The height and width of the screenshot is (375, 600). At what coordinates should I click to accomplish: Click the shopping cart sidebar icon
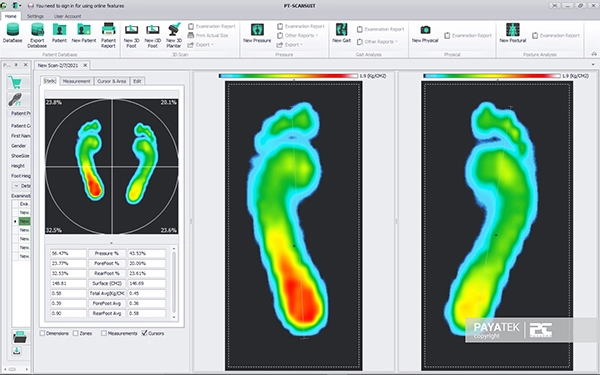coord(15,82)
